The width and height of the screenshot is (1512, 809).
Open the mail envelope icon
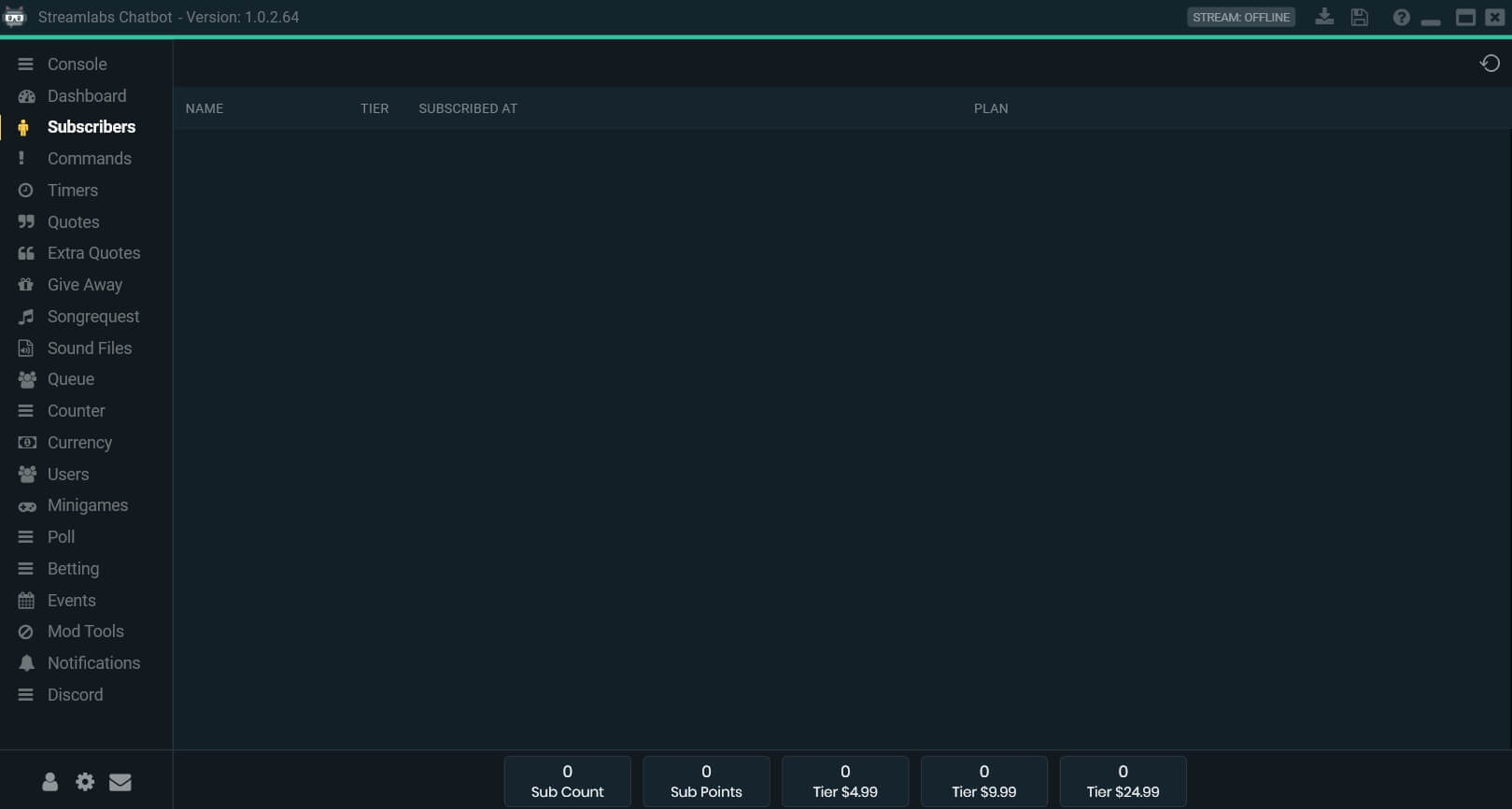pyautogui.click(x=120, y=782)
